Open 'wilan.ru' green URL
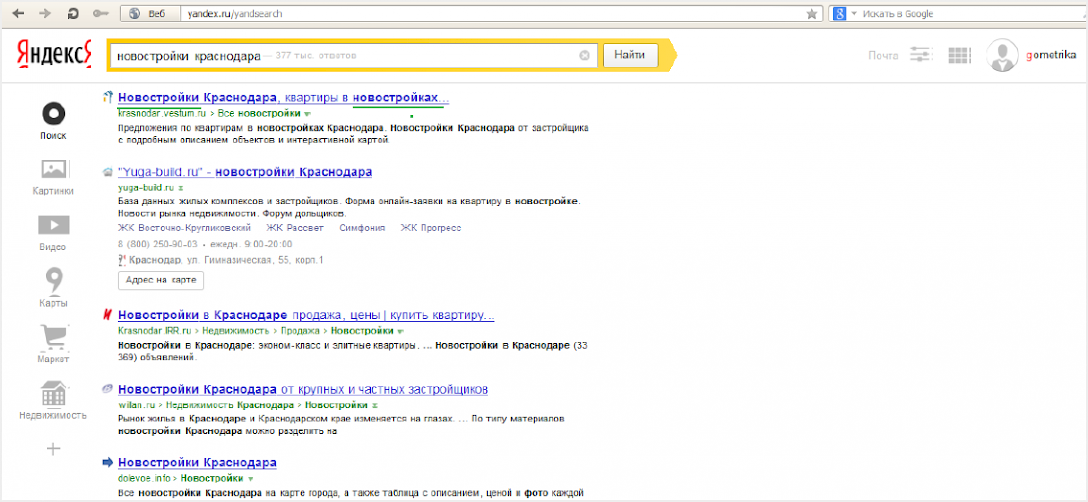Viewport: 1088px width, 502px height. point(137,404)
